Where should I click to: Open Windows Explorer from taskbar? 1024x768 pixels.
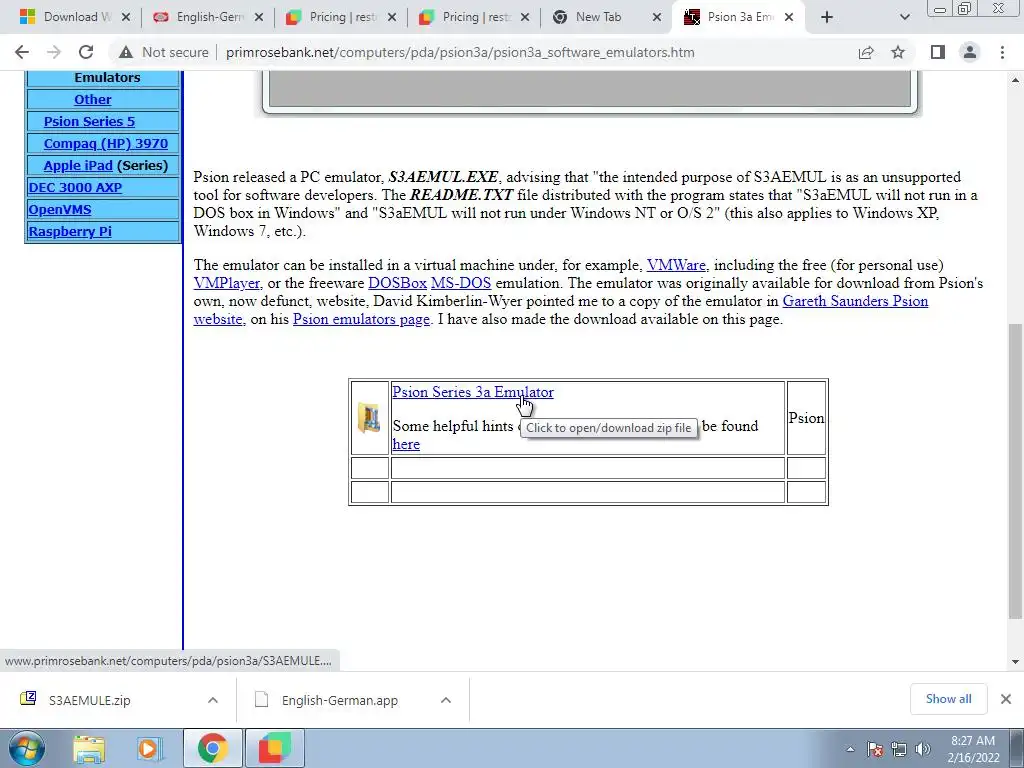[x=89, y=749]
